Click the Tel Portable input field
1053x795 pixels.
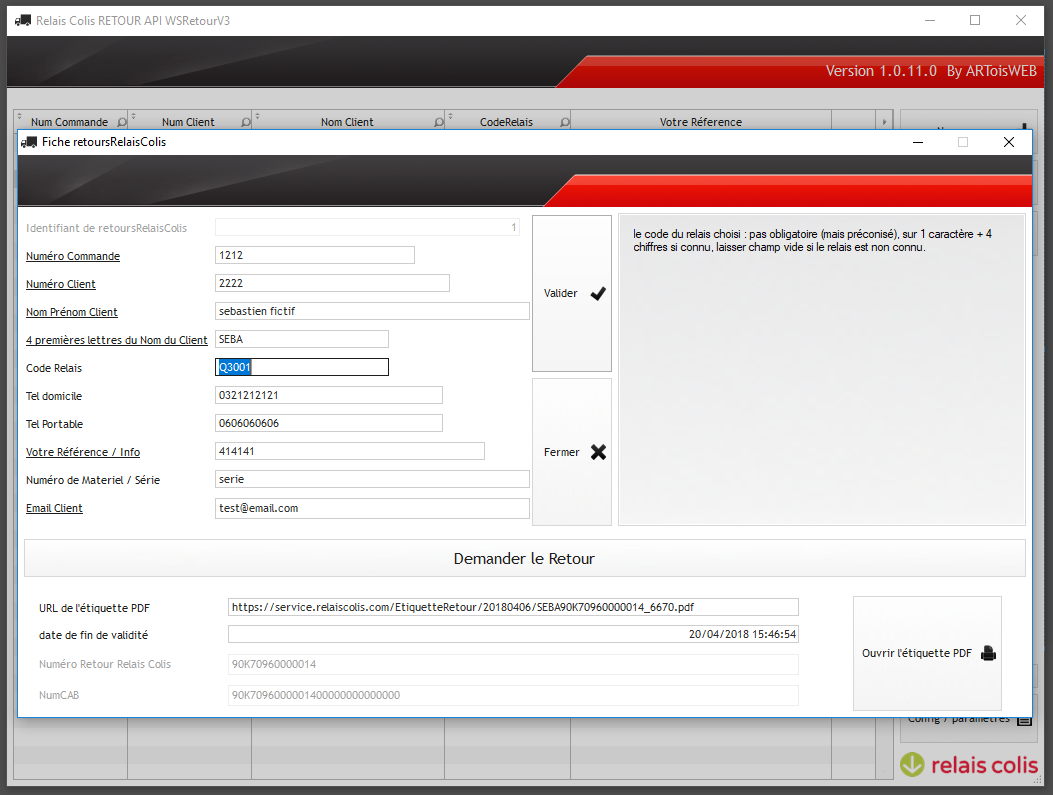click(x=328, y=423)
